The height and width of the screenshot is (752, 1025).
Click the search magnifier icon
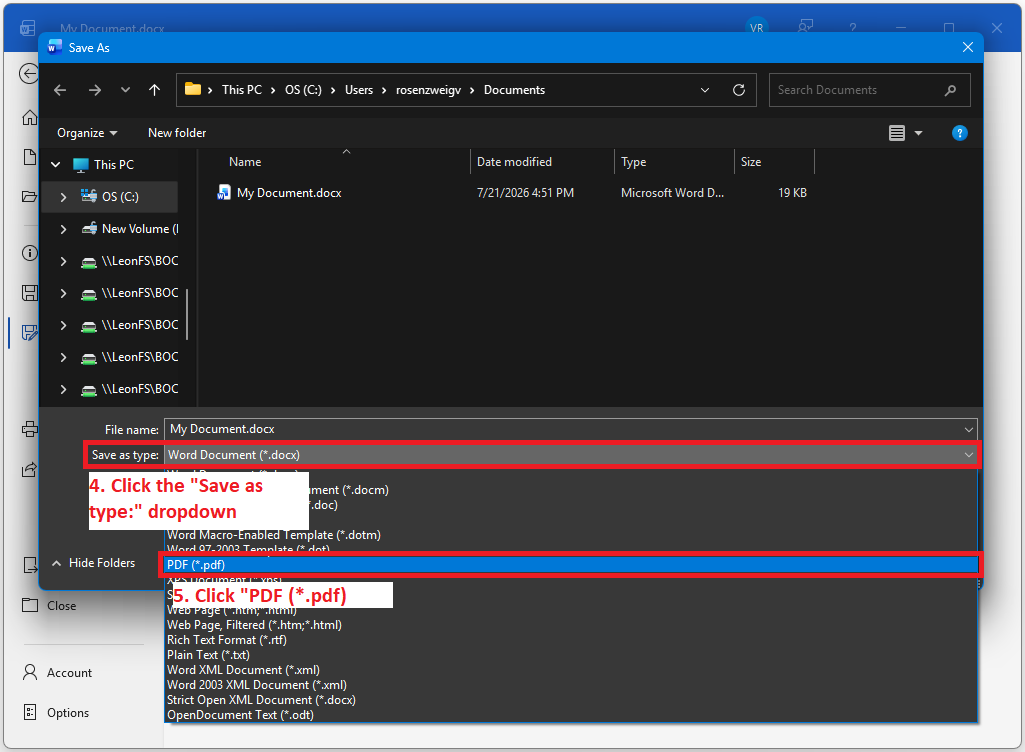pos(950,90)
